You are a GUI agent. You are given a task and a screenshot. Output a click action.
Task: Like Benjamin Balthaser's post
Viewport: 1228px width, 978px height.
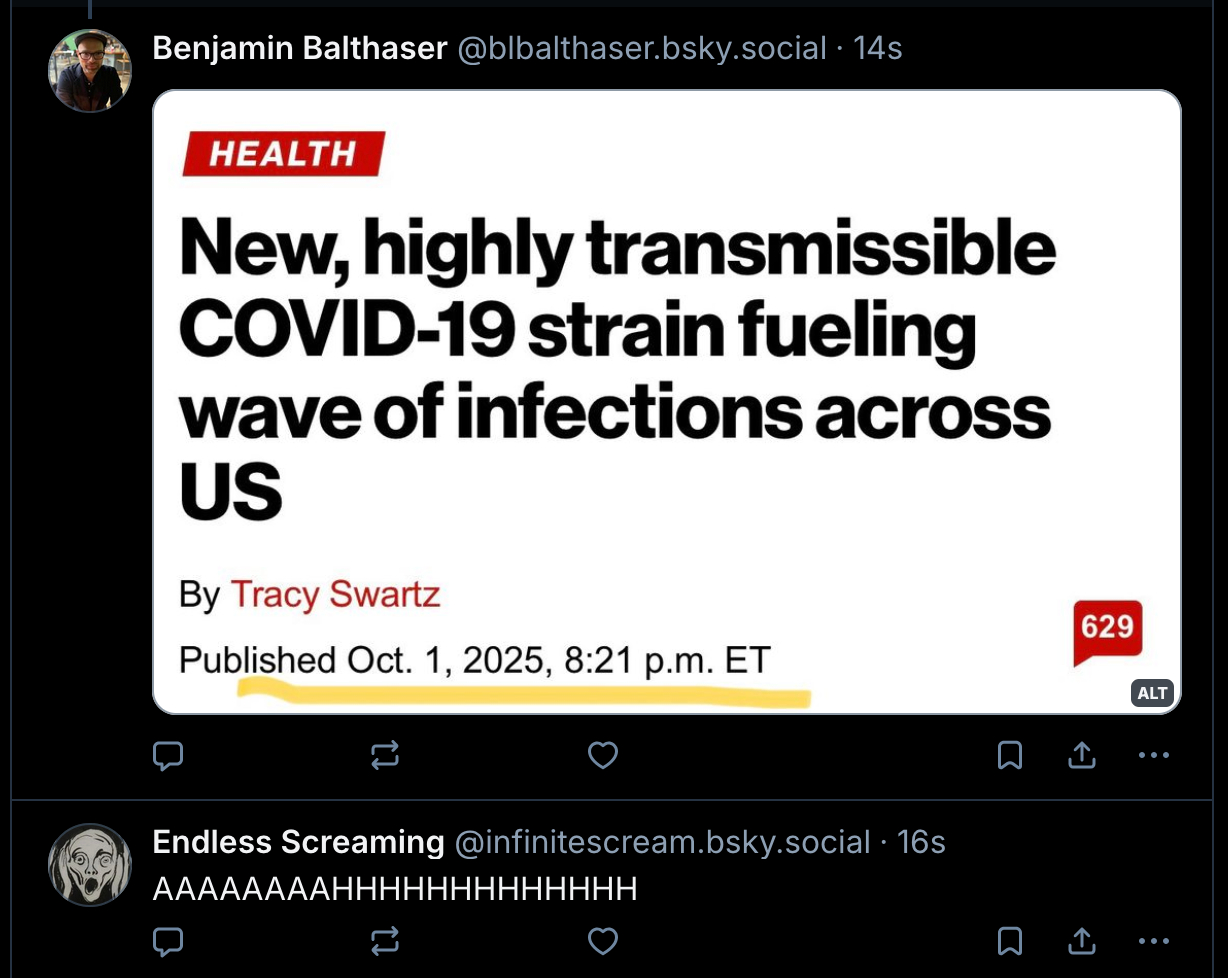(x=602, y=756)
